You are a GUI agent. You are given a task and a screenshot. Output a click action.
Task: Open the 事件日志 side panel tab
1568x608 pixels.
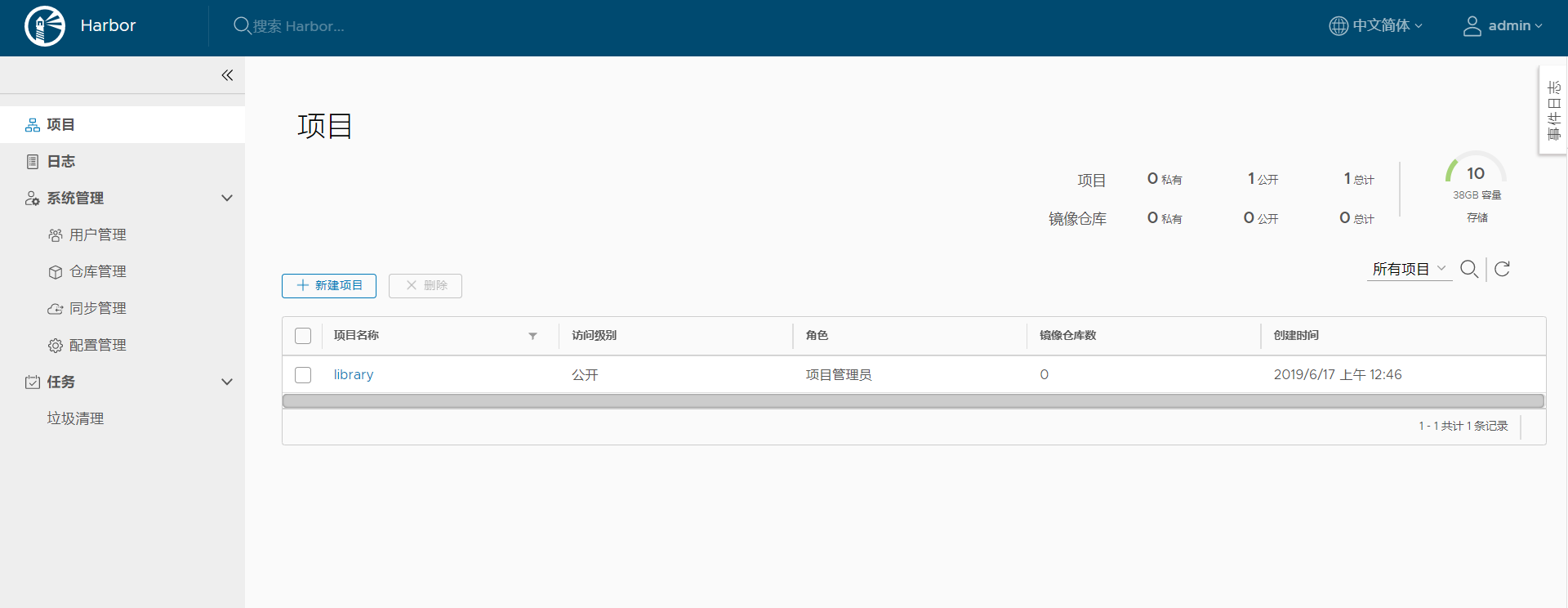pos(1553,110)
